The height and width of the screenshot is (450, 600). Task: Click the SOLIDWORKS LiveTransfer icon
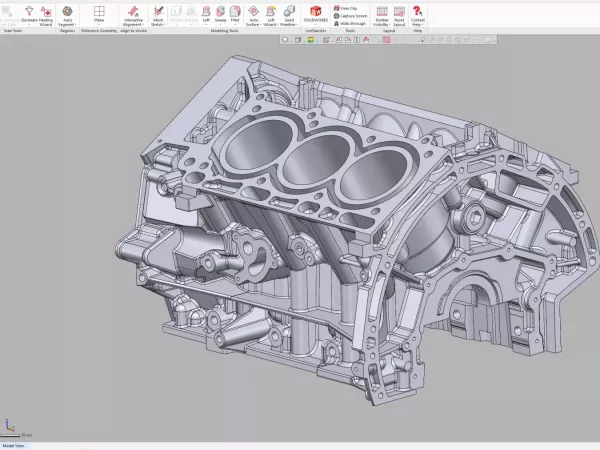(315, 12)
